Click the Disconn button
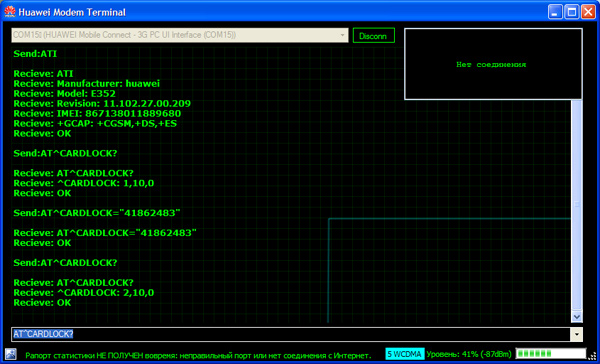600x364 pixels. [373, 36]
